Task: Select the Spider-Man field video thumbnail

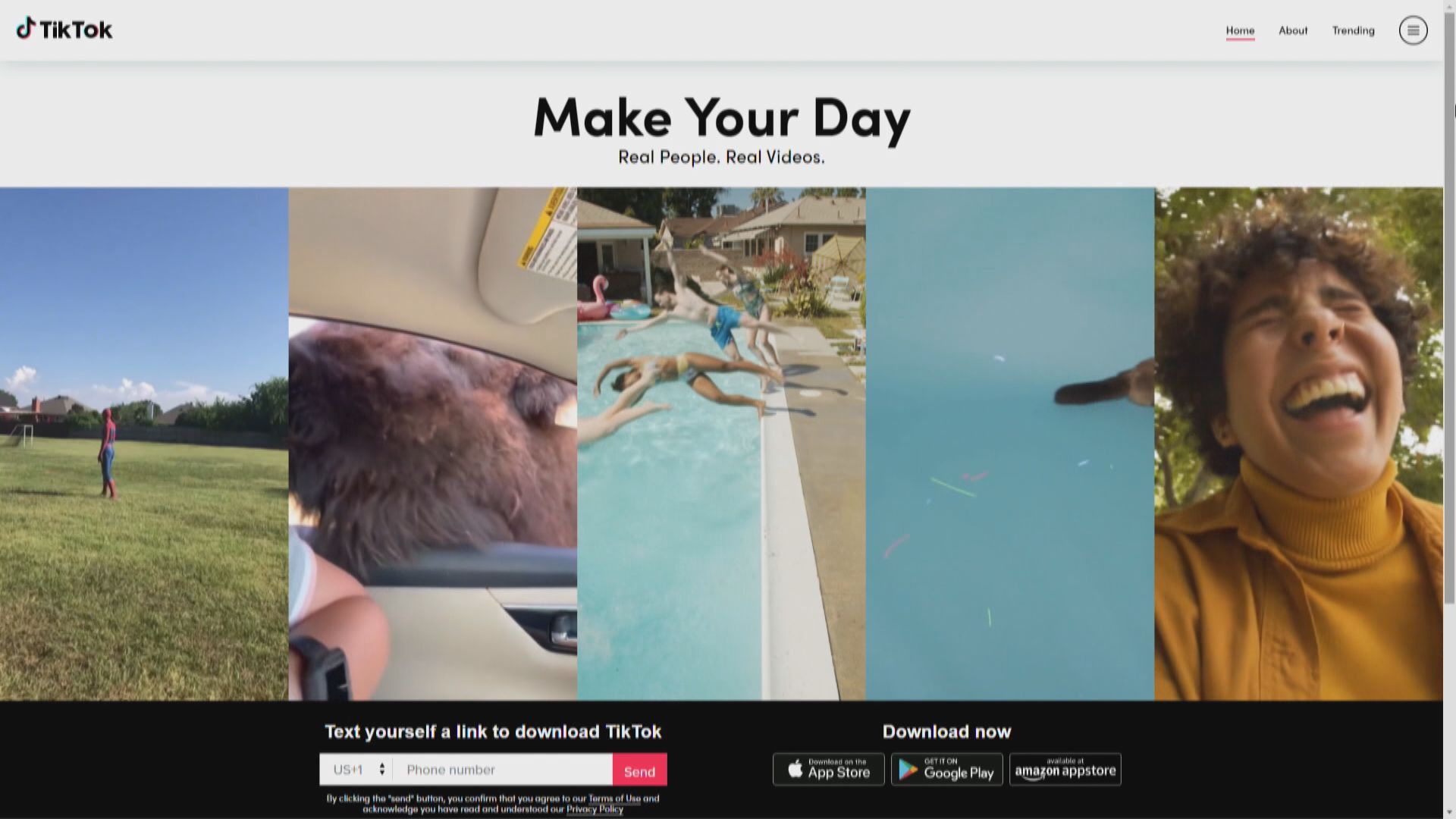Action: click(x=144, y=444)
